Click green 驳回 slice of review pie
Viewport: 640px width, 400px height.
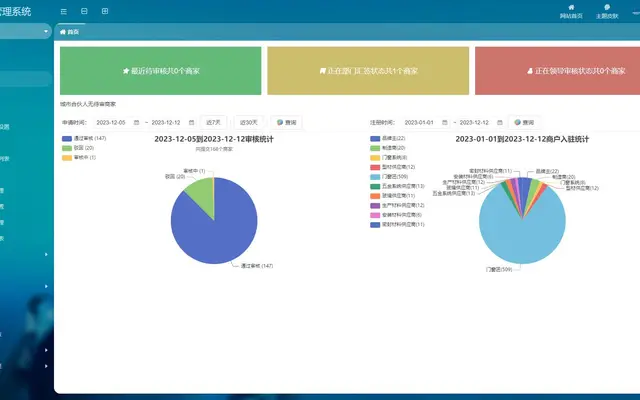coord(202,196)
